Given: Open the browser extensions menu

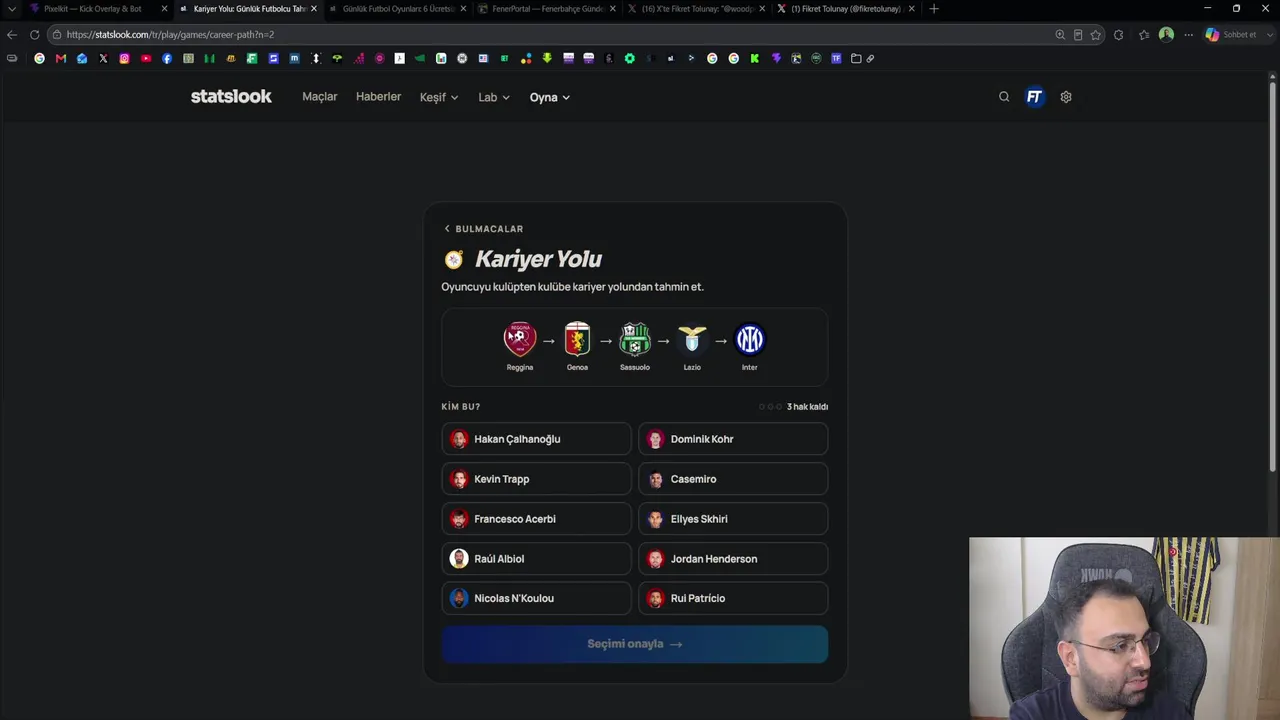Looking at the screenshot, I should pyautogui.click(x=1119, y=34).
